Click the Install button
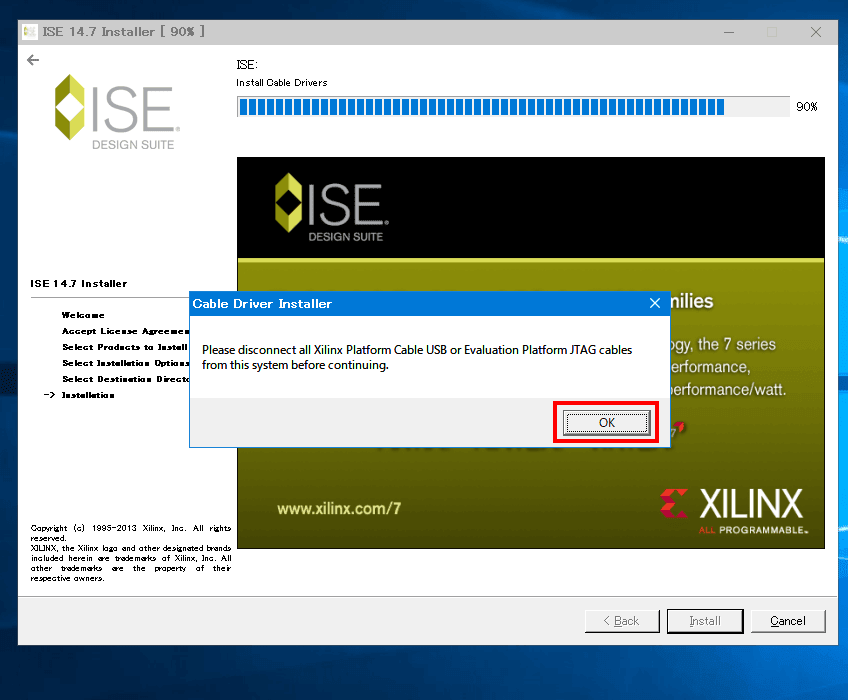This screenshot has width=848, height=700. pyautogui.click(x=705, y=621)
